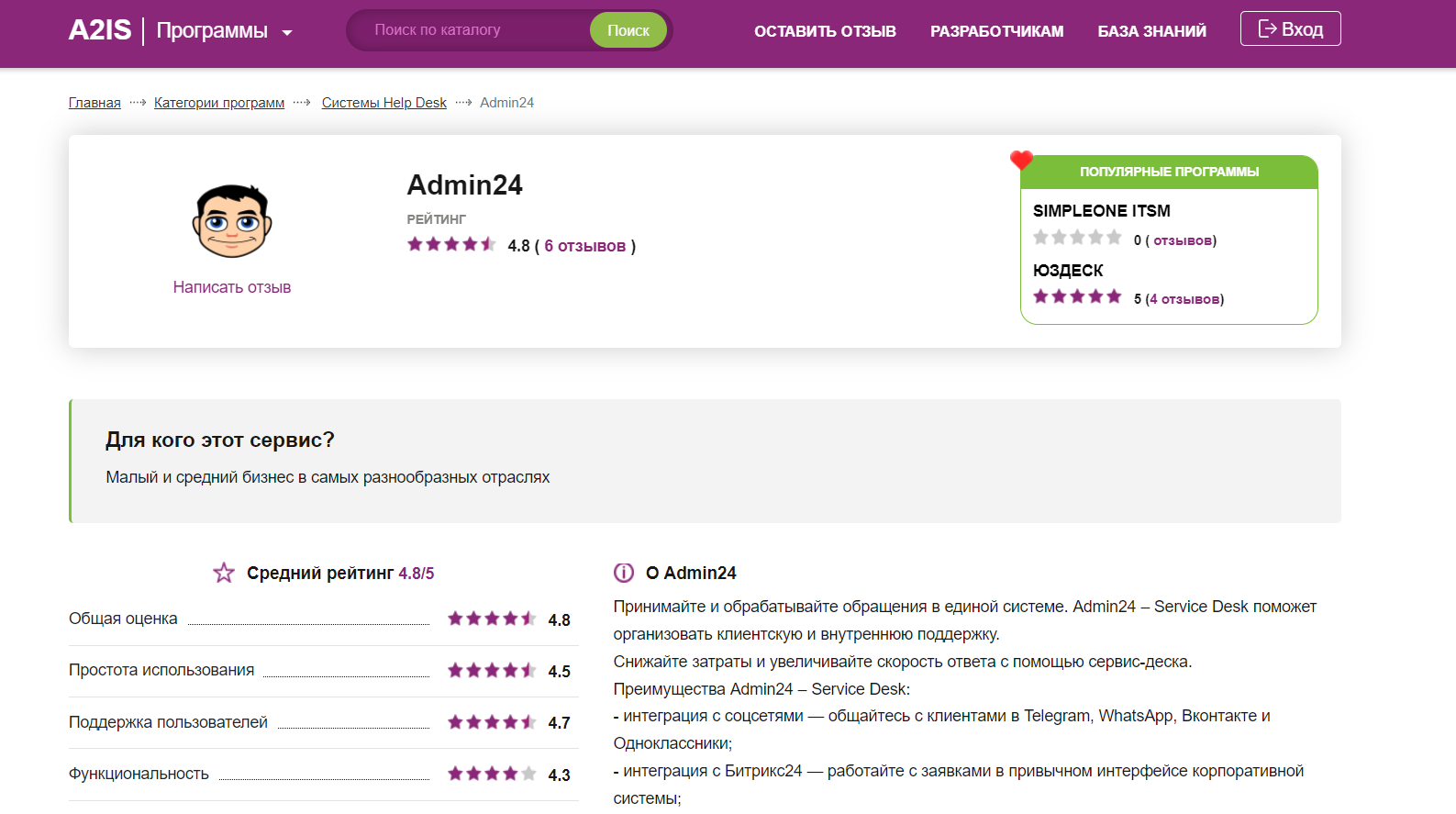Click the ПОПУЛЯРНЫЕ ПРОГРАММЫ header
This screenshot has width=1456, height=814.
(1169, 172)
